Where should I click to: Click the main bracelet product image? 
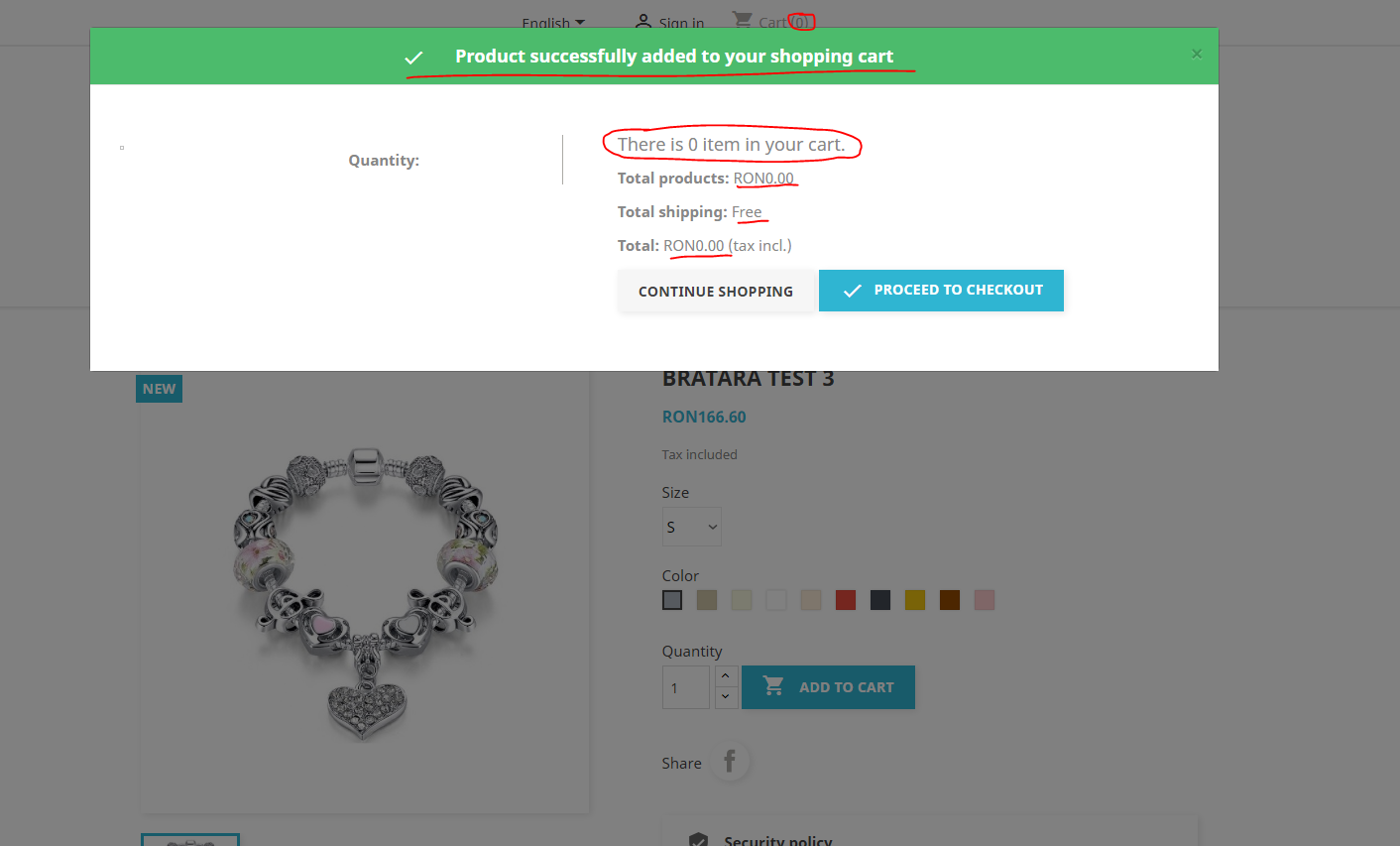pyautogui.click(x=365, y=593)
